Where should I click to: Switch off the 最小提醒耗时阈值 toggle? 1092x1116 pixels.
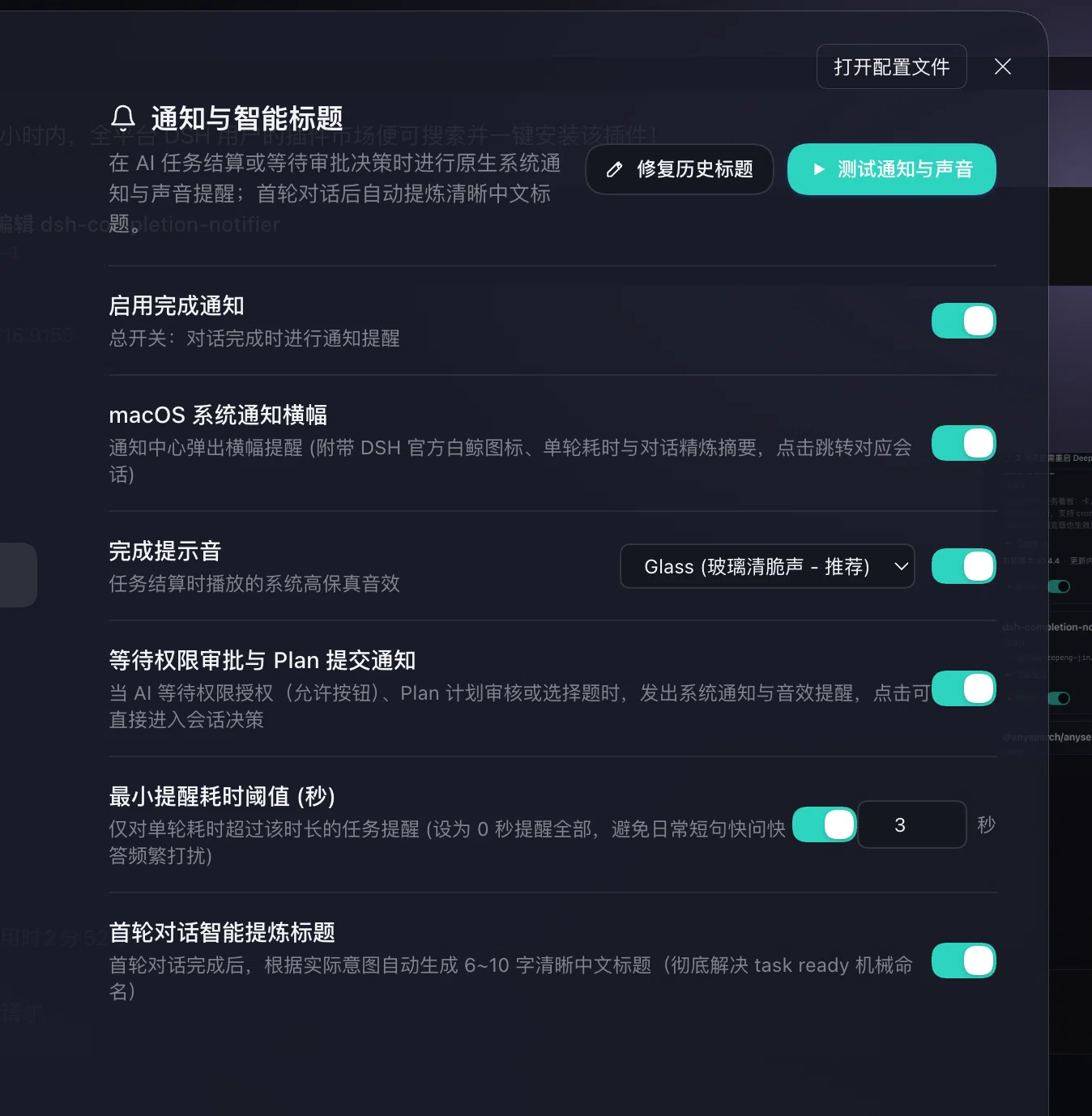[x=825, y=824]
